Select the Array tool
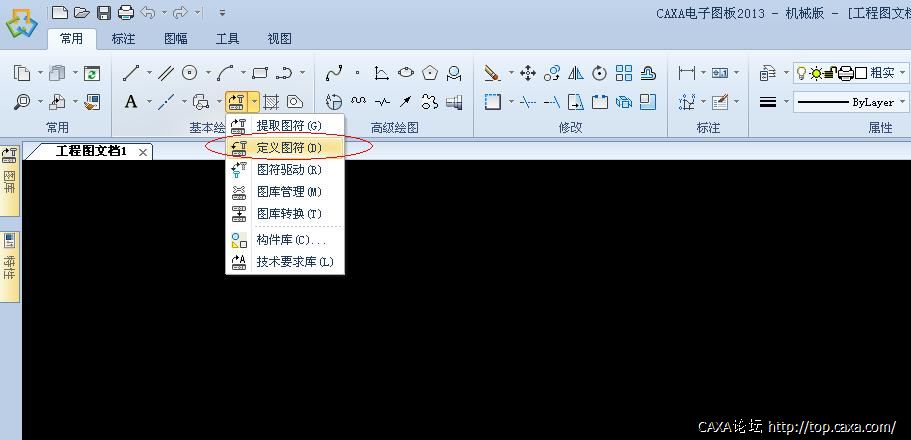This screenshot has width=911, height=440. [x=623, y=73]
